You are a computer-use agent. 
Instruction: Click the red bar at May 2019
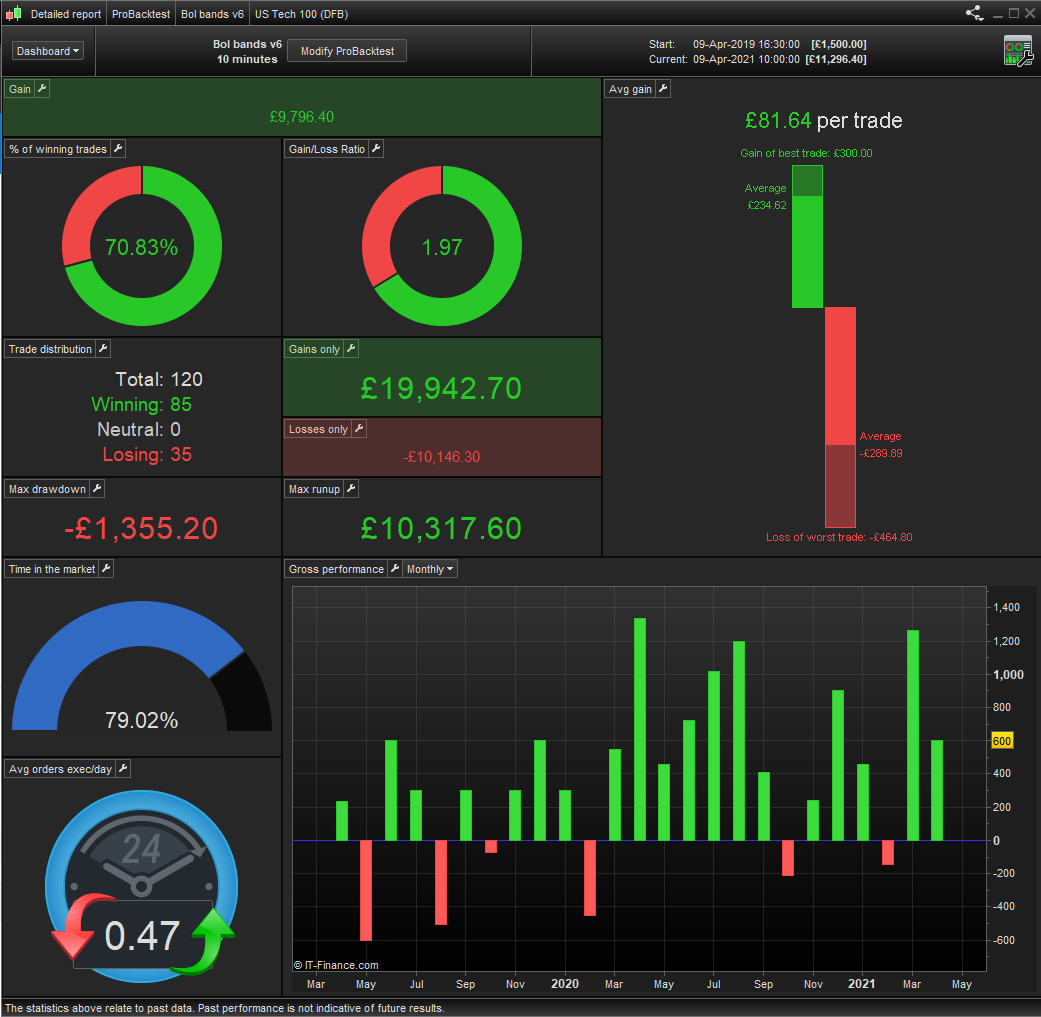click(366, 890)
